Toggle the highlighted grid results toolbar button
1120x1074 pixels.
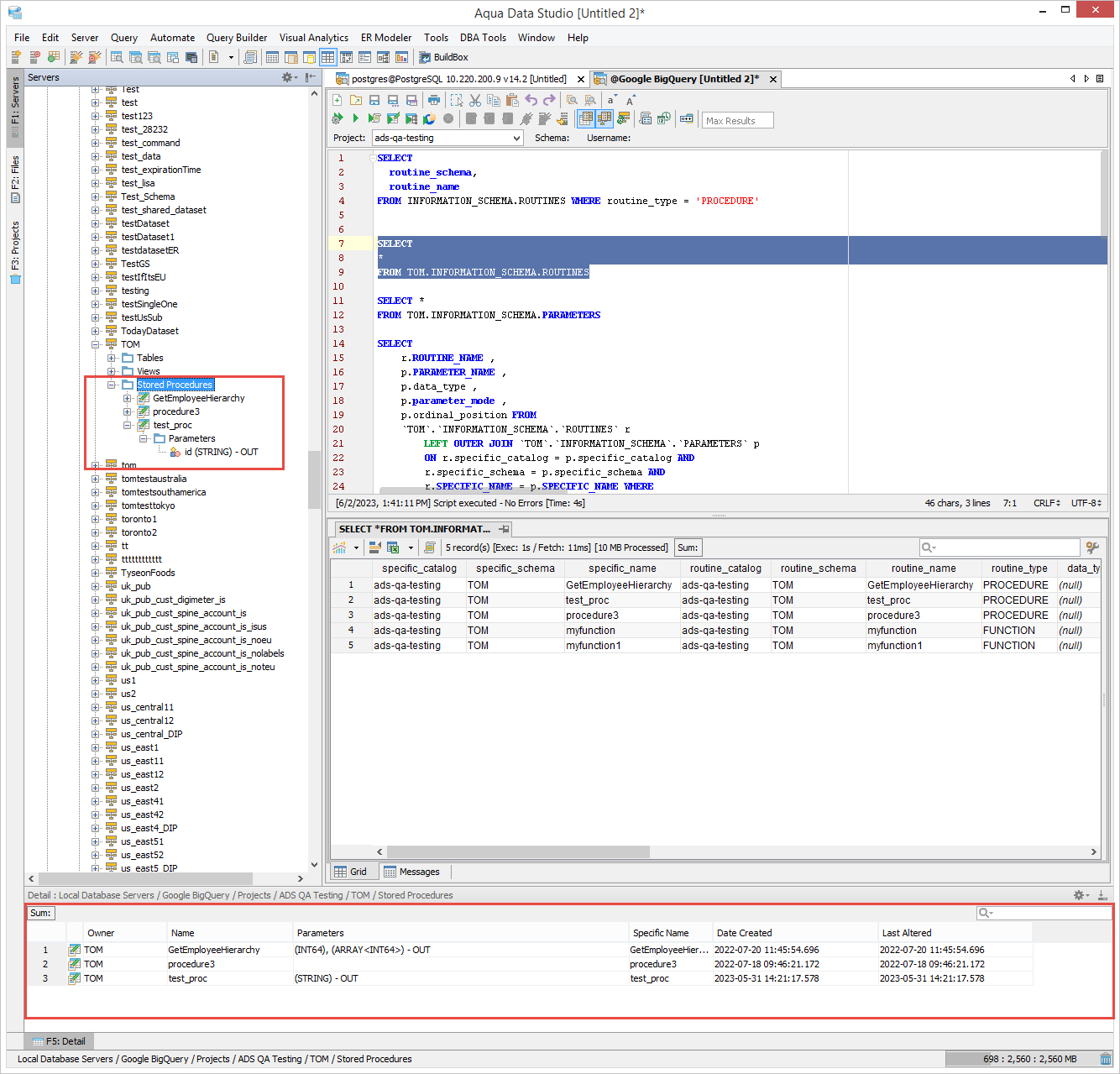point(586,119)
